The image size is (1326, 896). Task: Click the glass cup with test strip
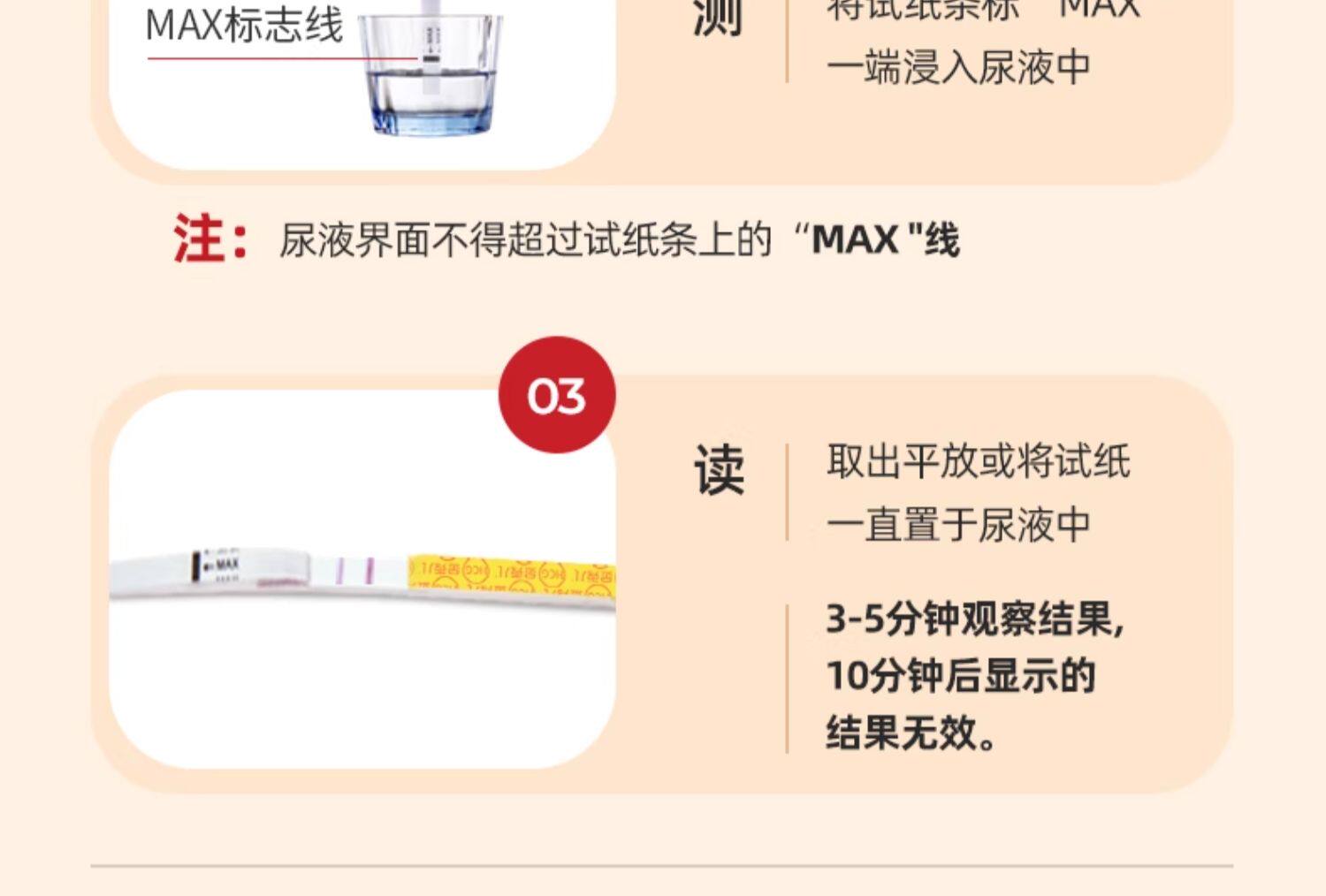click(431, 71)
